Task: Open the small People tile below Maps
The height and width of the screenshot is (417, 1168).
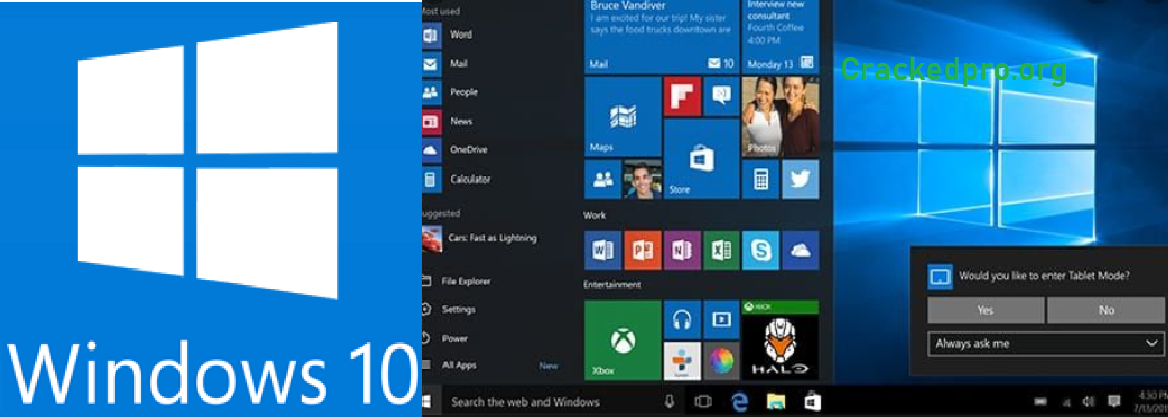Action: [603, 179]
